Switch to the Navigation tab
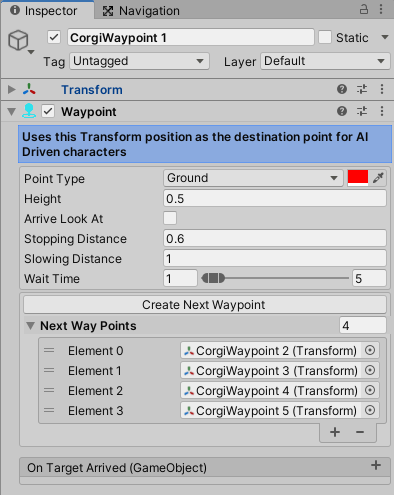 (x=141, y=11)
